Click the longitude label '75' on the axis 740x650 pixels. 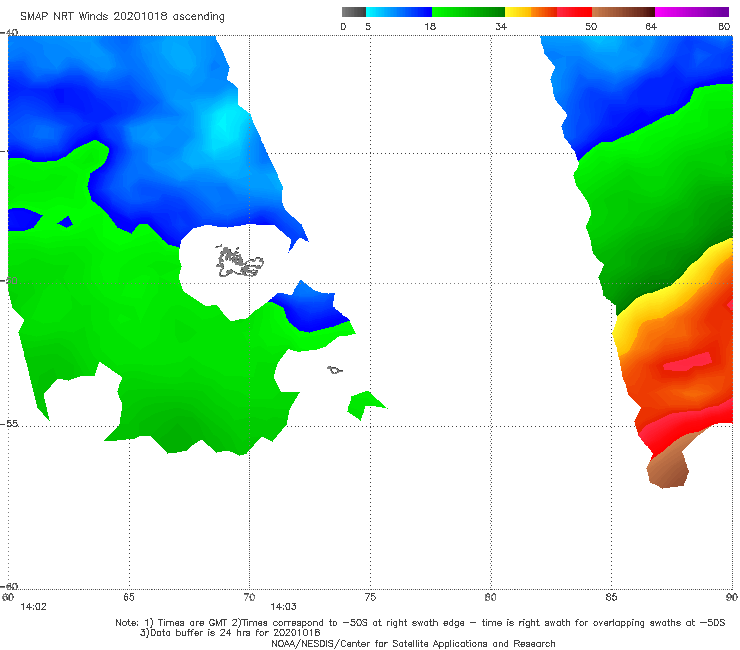370,597
